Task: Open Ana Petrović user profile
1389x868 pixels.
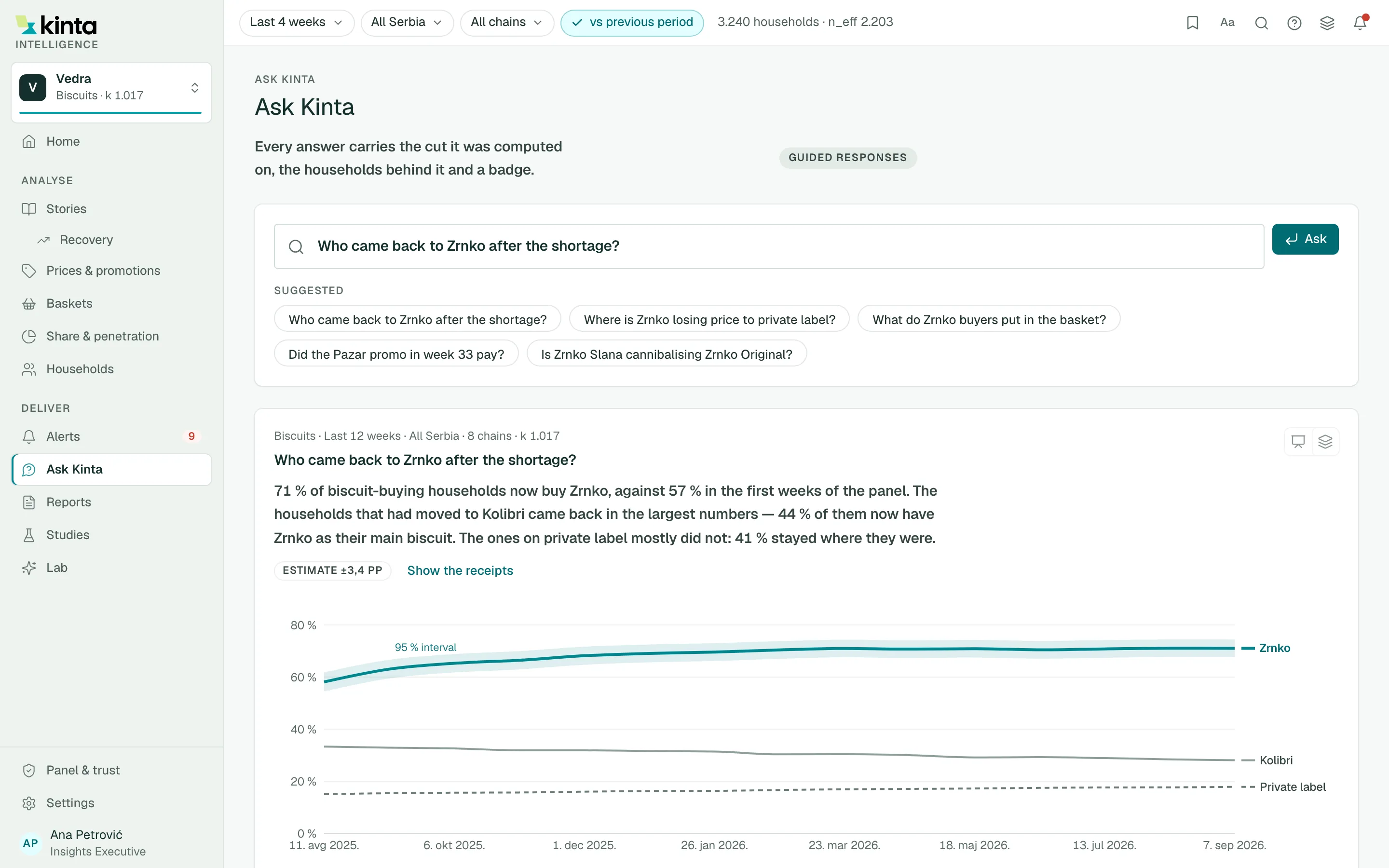Action: [111, 843]
